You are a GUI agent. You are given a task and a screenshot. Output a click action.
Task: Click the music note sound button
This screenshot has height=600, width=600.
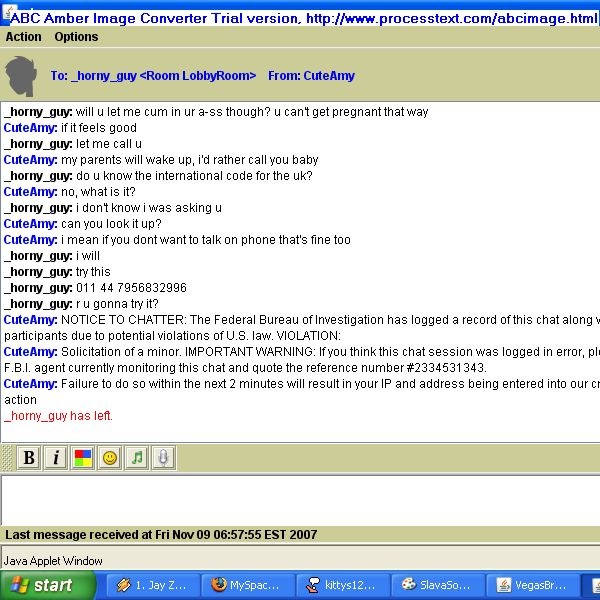(x=137, y=457)
